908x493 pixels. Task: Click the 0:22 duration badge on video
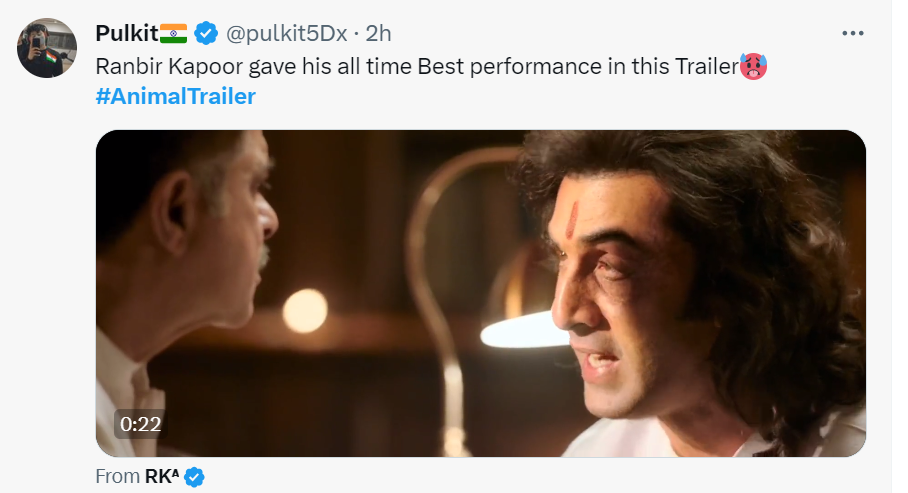pos(141,424)
